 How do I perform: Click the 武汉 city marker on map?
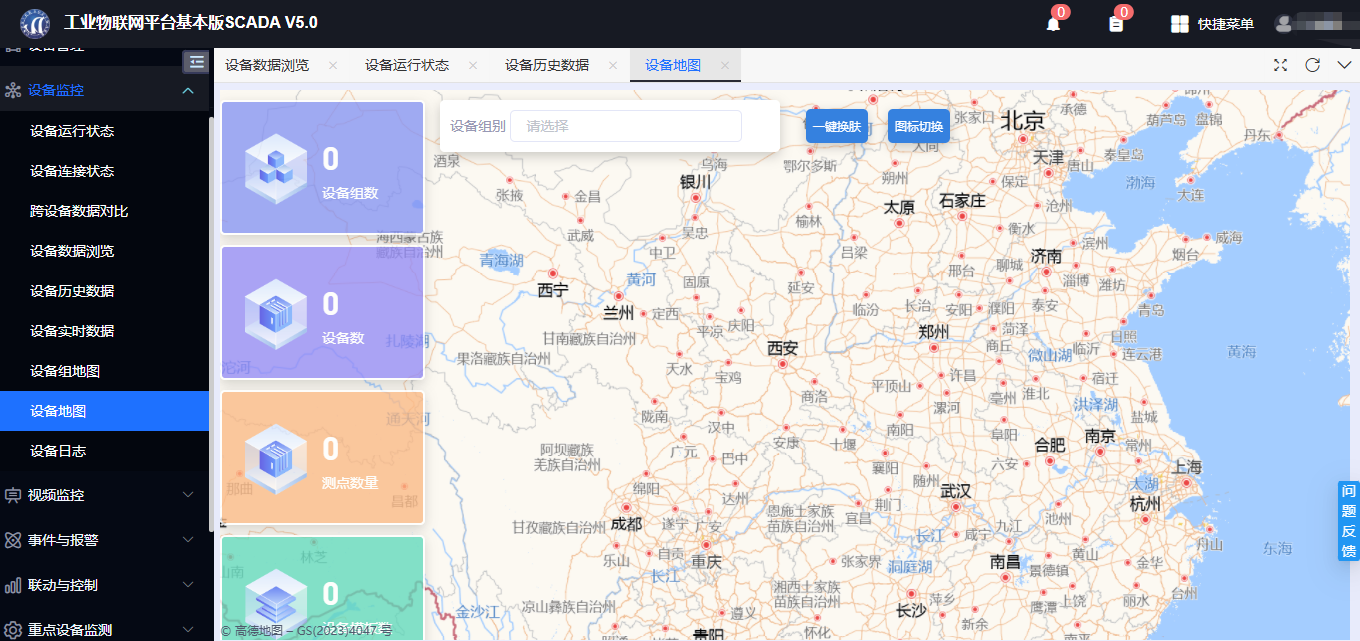[955, 507]
